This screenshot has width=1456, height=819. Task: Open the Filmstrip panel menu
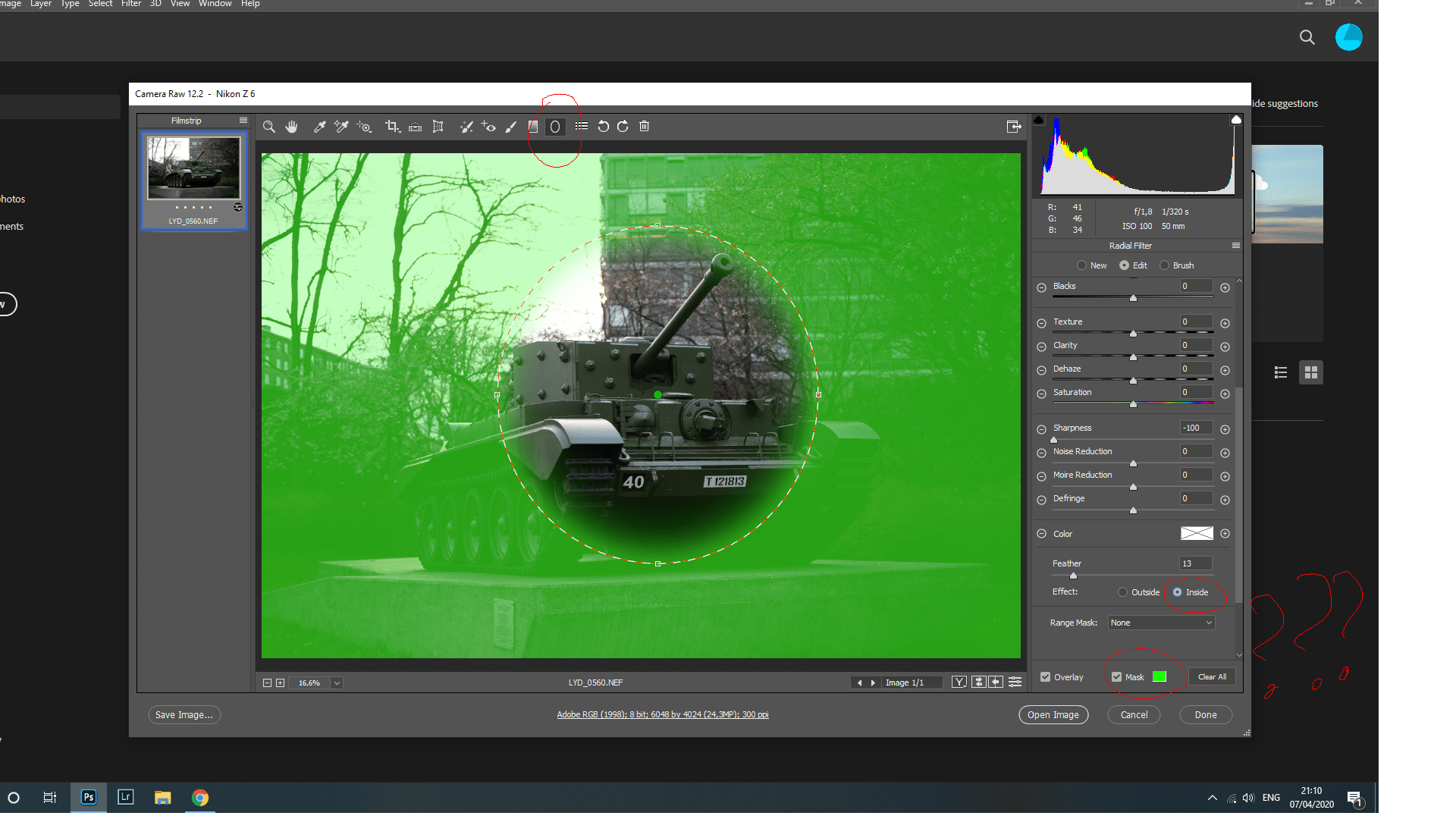click(243, 120)
